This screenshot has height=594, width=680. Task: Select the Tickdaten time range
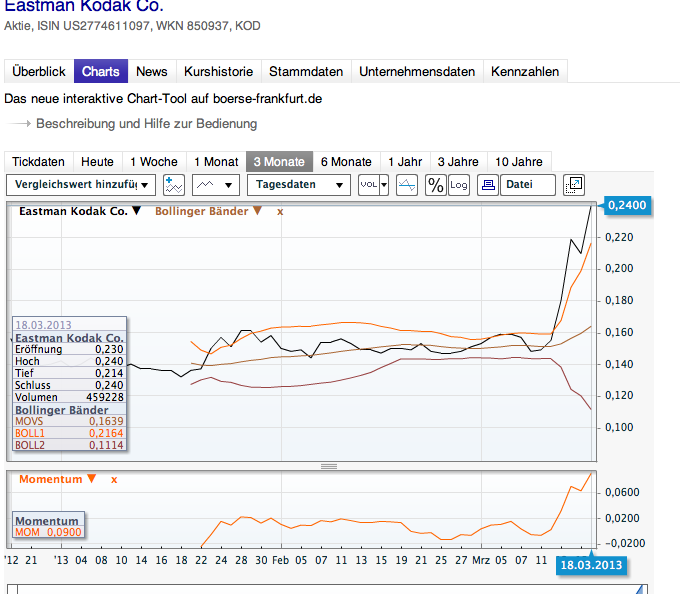click(x=39, y=162)
